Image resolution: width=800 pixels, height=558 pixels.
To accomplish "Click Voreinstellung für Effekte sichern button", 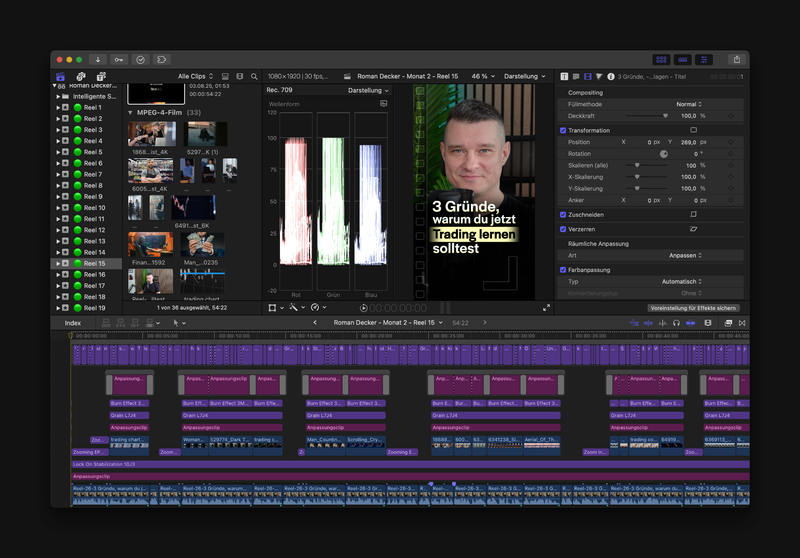I will (x=693, y=308).
